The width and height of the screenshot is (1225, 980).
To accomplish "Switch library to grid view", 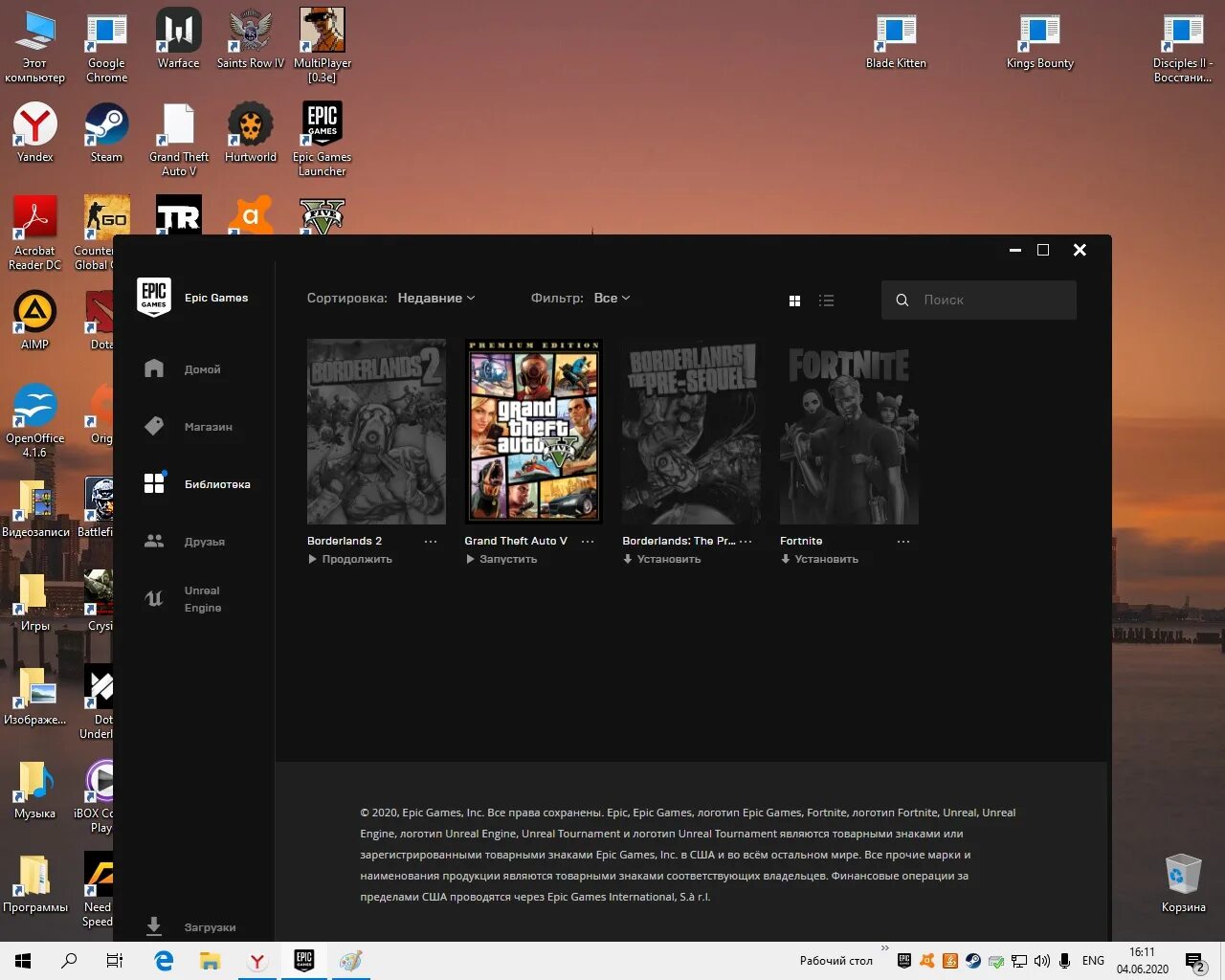I will coord(794,301).
